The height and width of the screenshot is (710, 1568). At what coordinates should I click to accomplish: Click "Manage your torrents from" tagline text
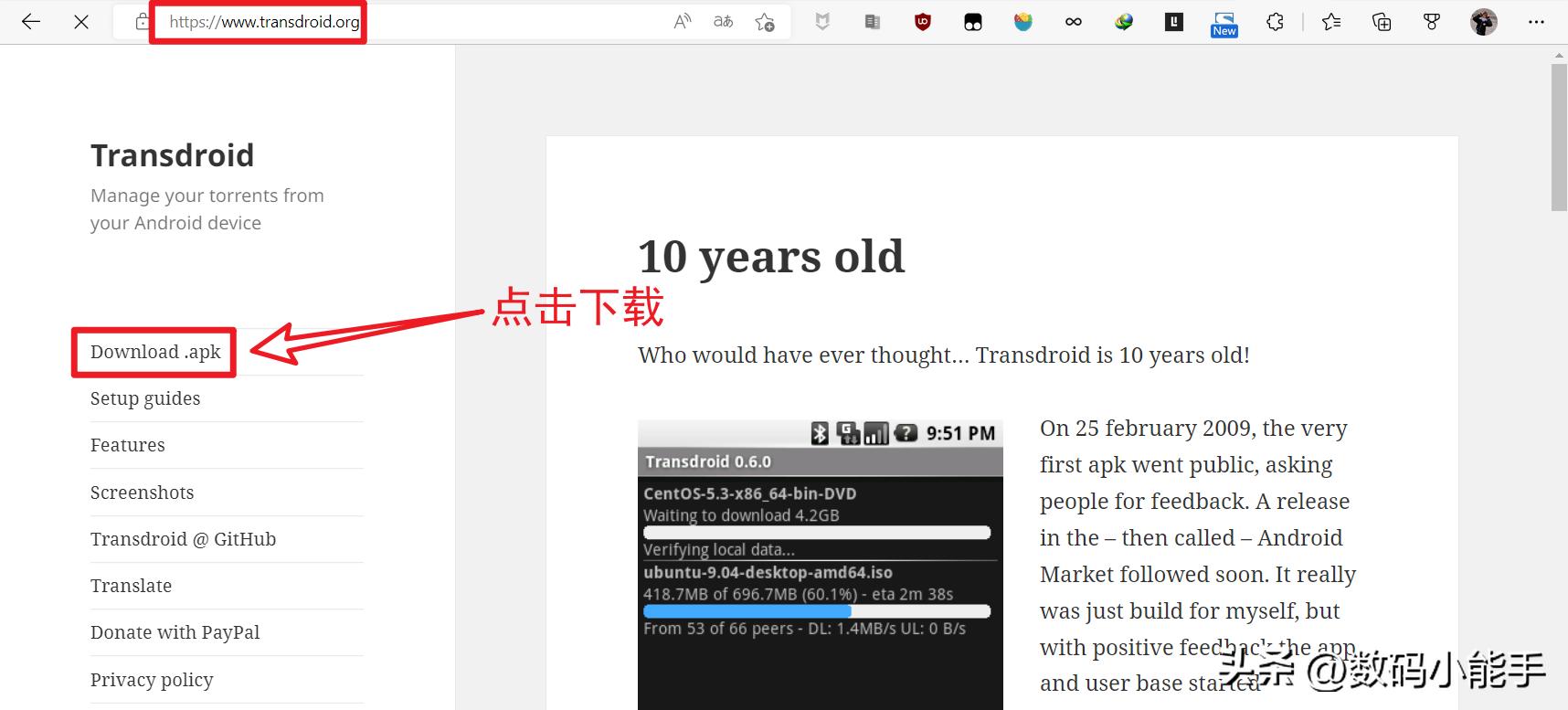click(207, 196)
